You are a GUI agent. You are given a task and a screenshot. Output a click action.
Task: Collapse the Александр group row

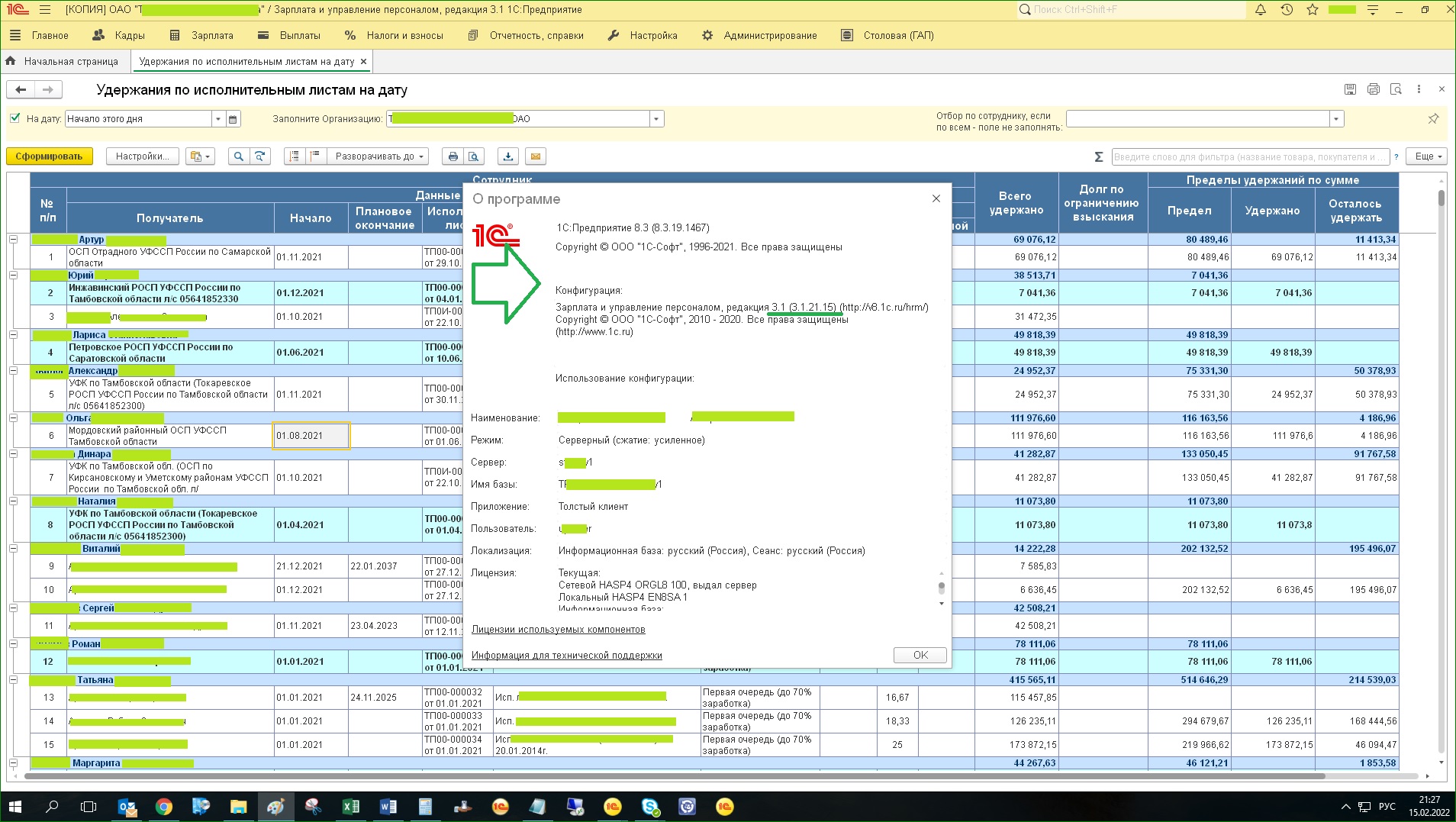pos(13,371)
